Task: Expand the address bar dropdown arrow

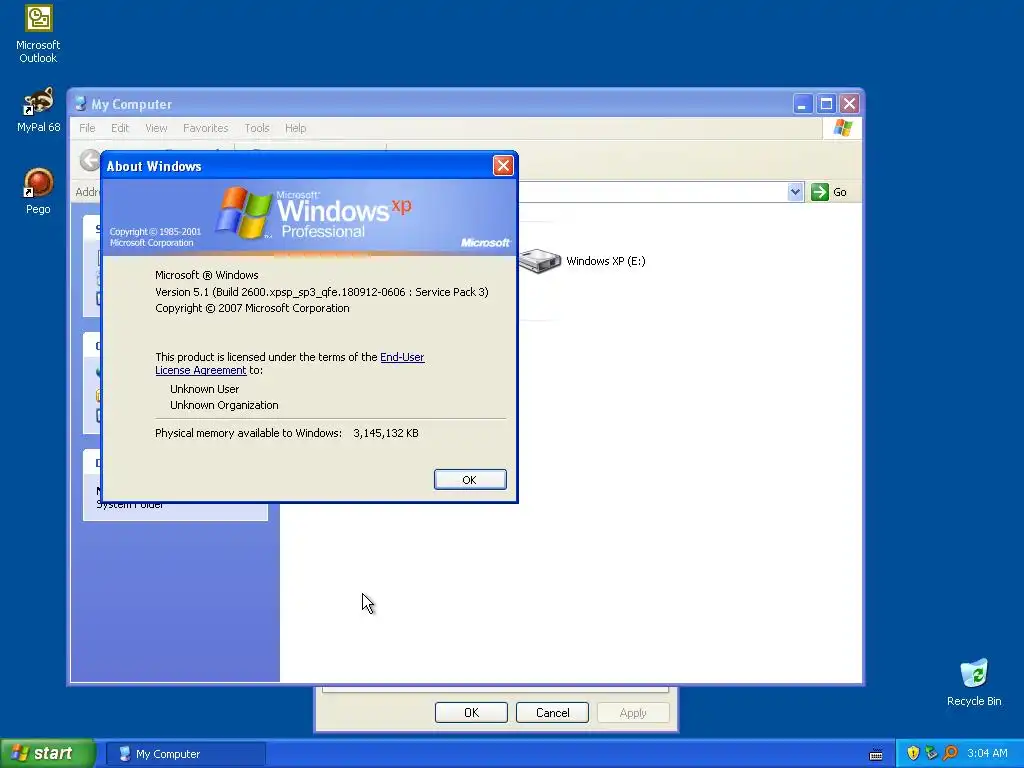Action: pos(795,192)
